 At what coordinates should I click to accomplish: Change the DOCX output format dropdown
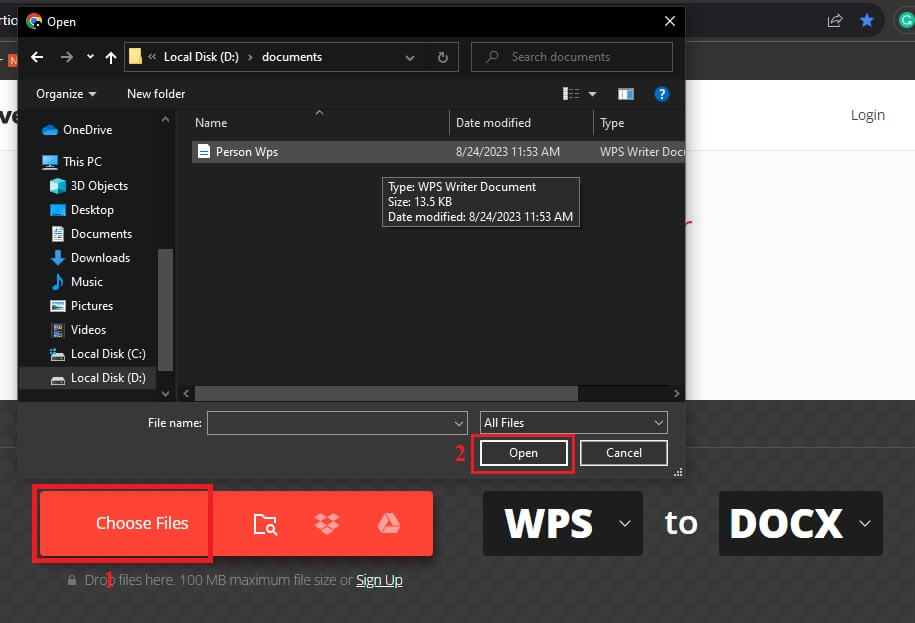(x=865, y=523)
